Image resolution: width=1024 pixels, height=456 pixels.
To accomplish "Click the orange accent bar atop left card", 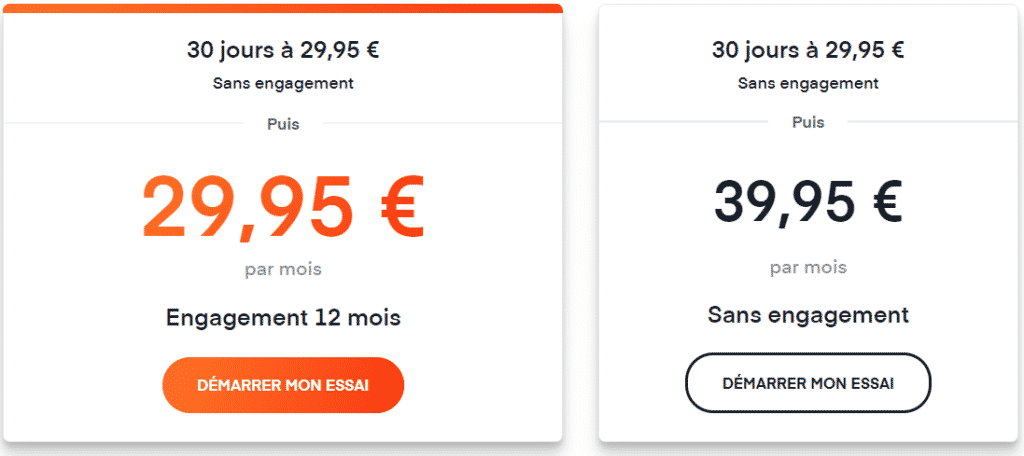I will [283, 8].
